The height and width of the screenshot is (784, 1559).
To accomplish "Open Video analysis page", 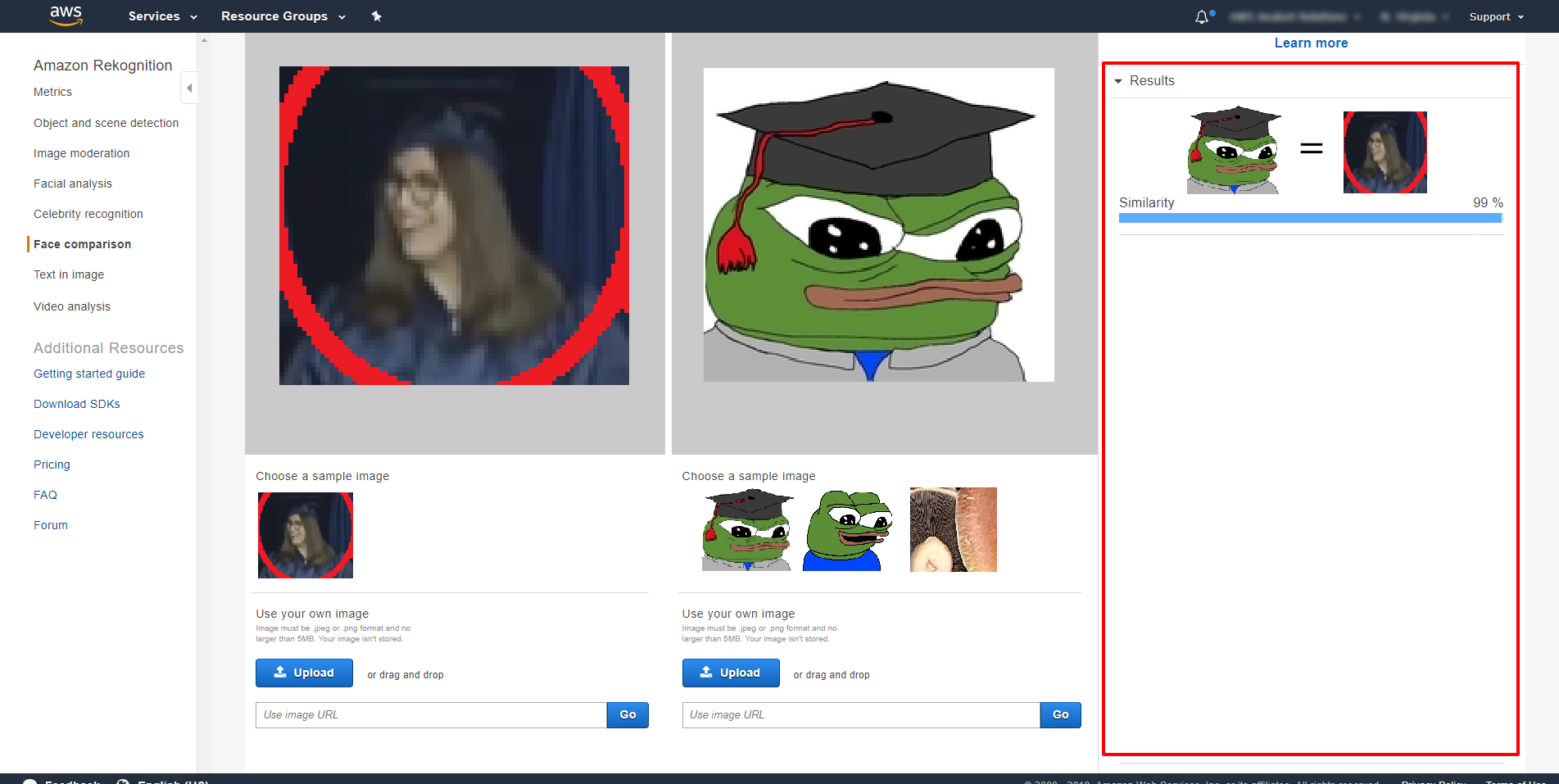I will (x=72, y=306).
